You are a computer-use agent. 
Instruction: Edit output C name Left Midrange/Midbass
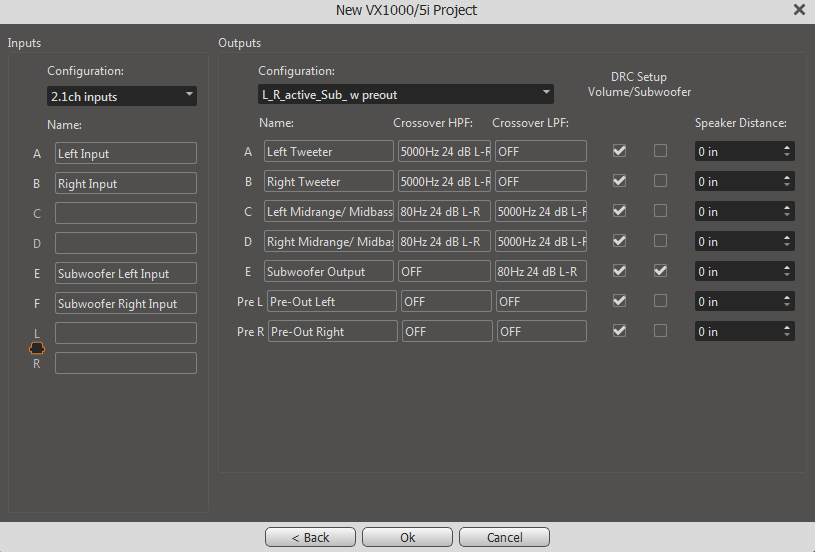pos(328,212)
